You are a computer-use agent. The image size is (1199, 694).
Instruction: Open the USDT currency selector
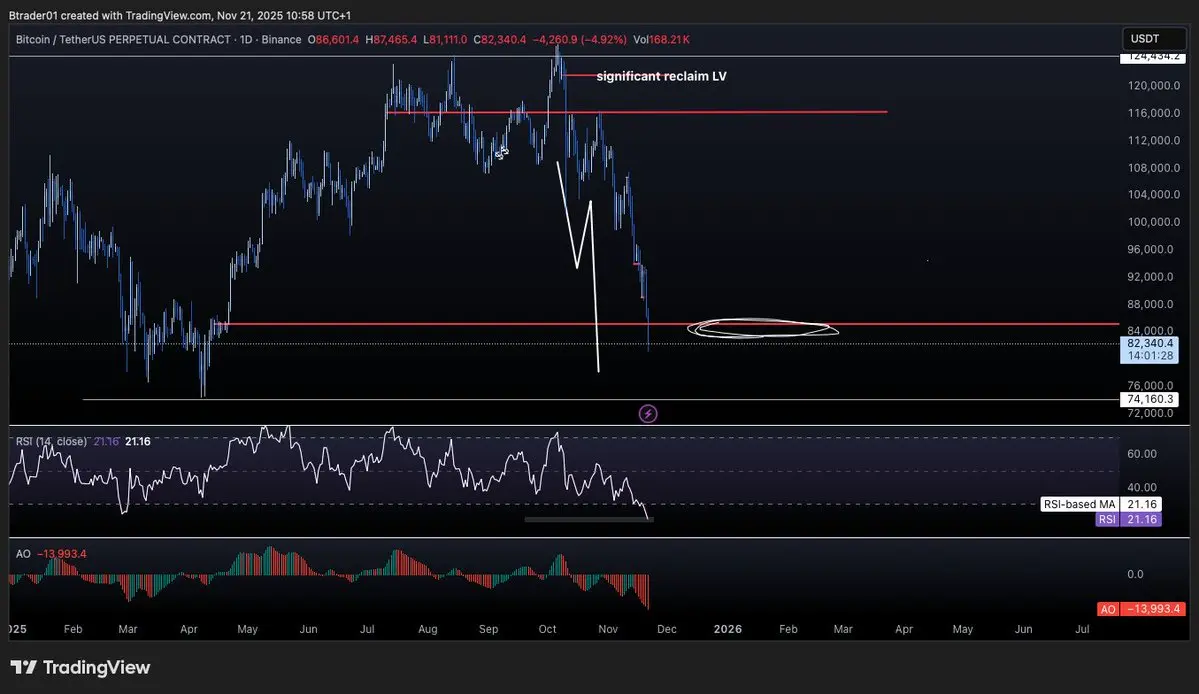[x=1153, y=38]
